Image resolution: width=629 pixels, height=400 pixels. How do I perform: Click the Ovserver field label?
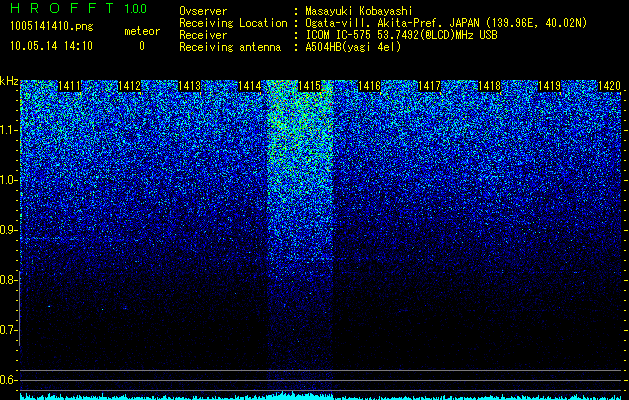[203, 12]
